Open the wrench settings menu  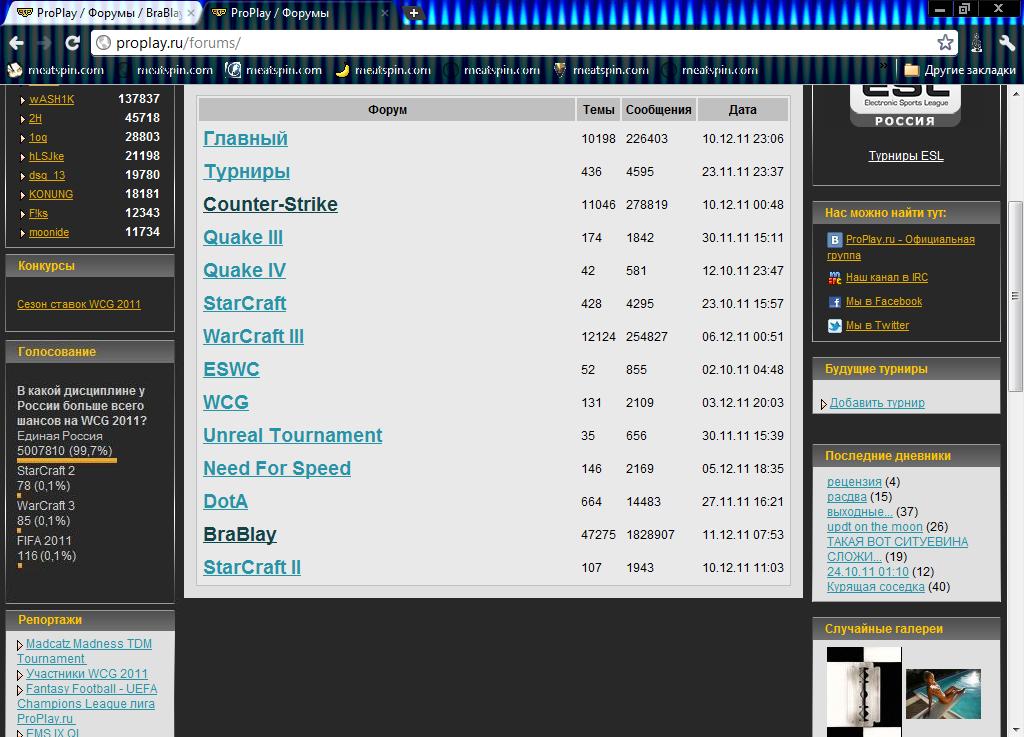click(x=1006, y=43)
